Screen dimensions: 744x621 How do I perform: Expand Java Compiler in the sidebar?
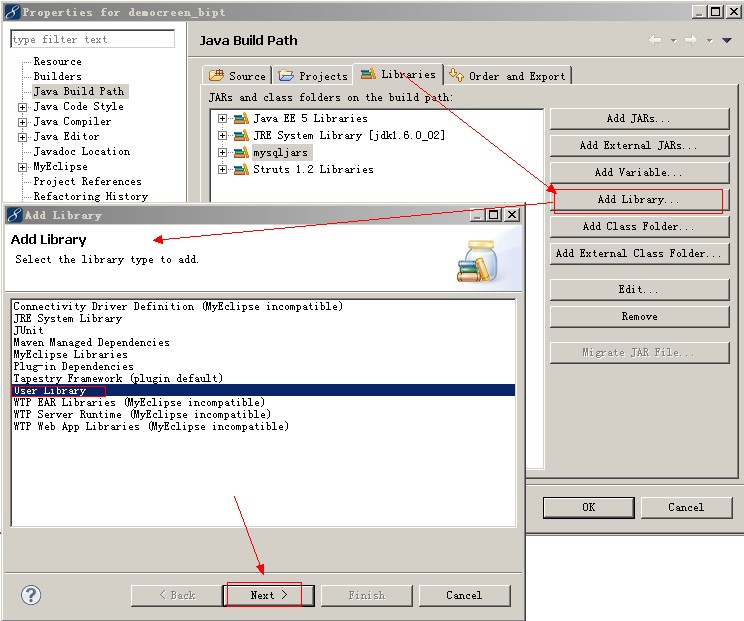[x=22, y=122]
